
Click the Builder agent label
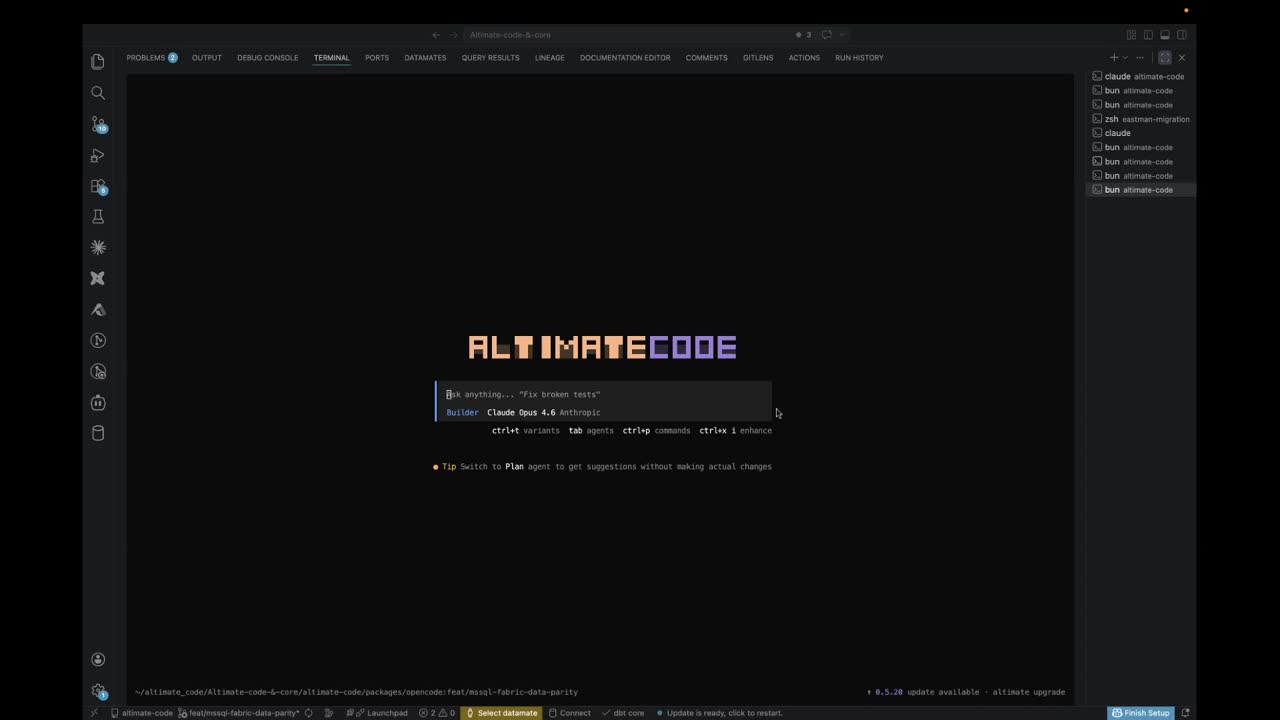462,413
